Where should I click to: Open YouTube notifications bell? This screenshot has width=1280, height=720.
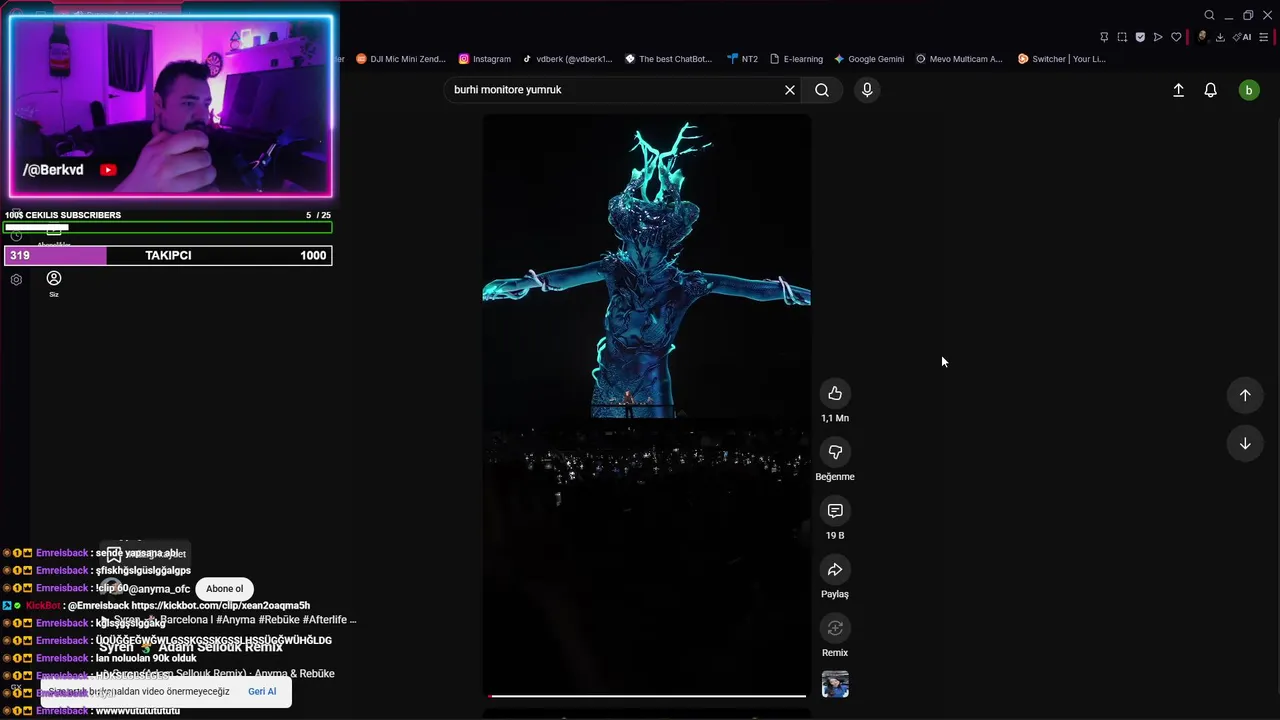click(x=1210, y=90)
